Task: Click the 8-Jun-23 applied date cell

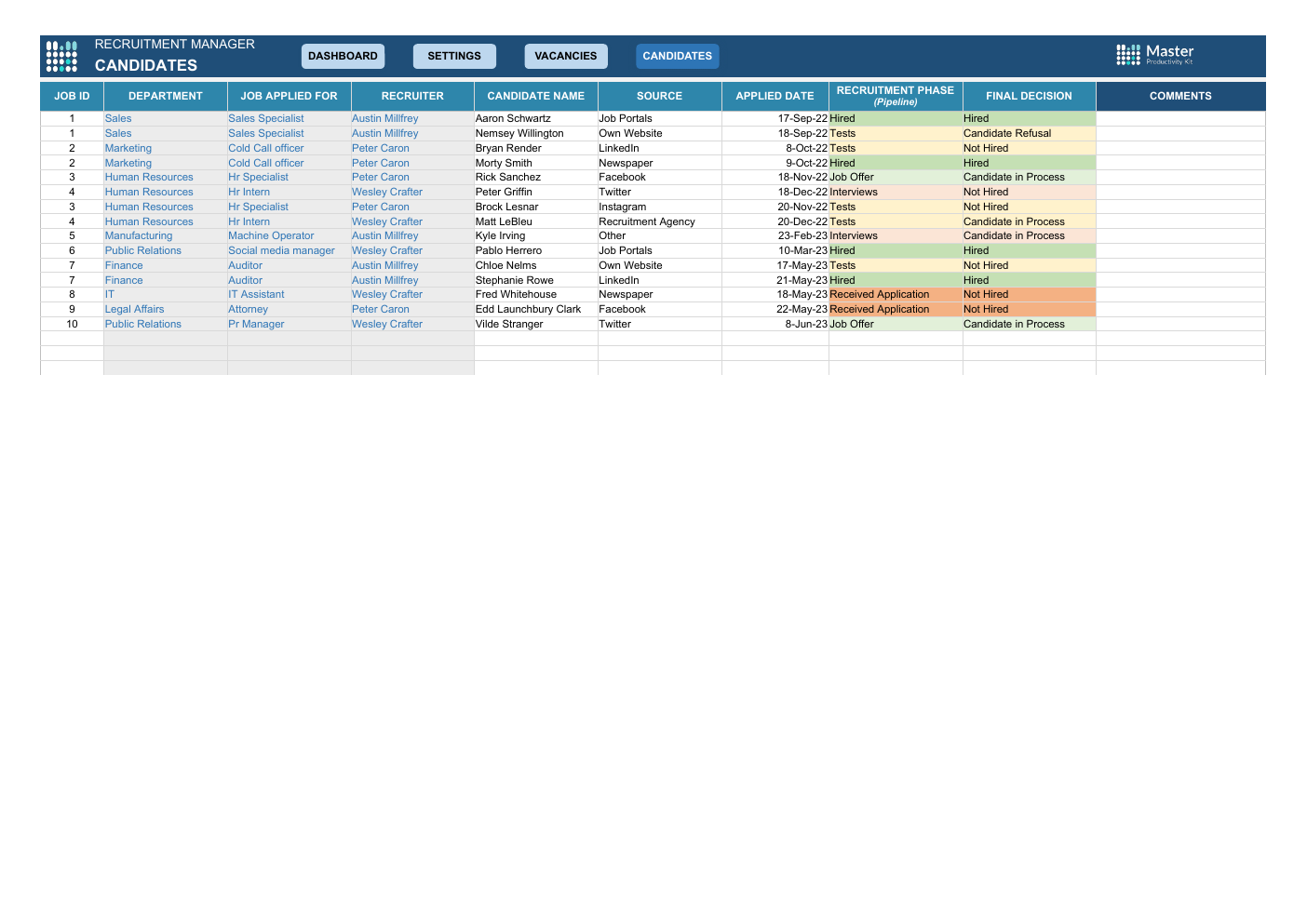Action: 775,324
